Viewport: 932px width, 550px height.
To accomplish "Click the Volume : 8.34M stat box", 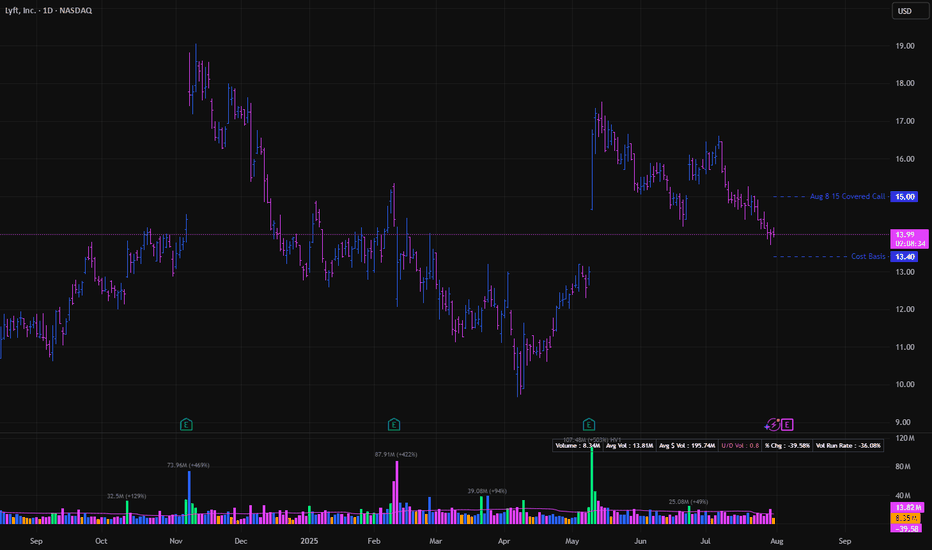I will (x=578, y=445).
